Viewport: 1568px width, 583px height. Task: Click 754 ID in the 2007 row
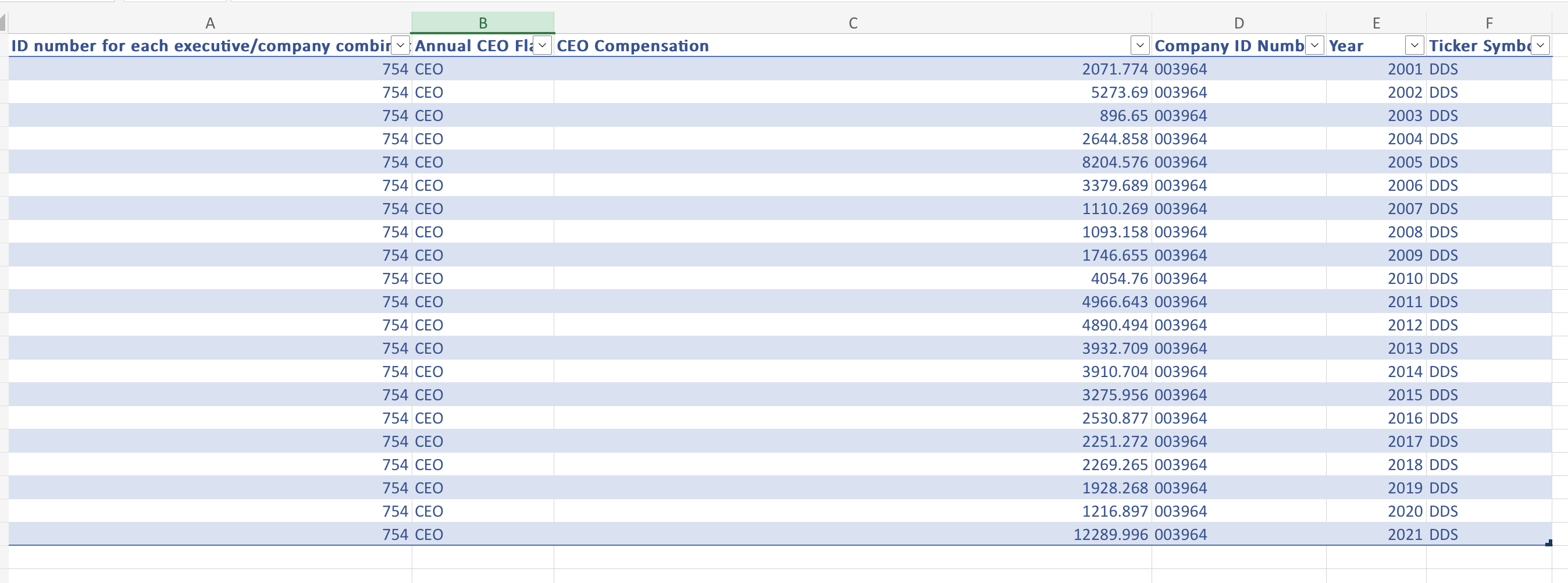[395, 208]
